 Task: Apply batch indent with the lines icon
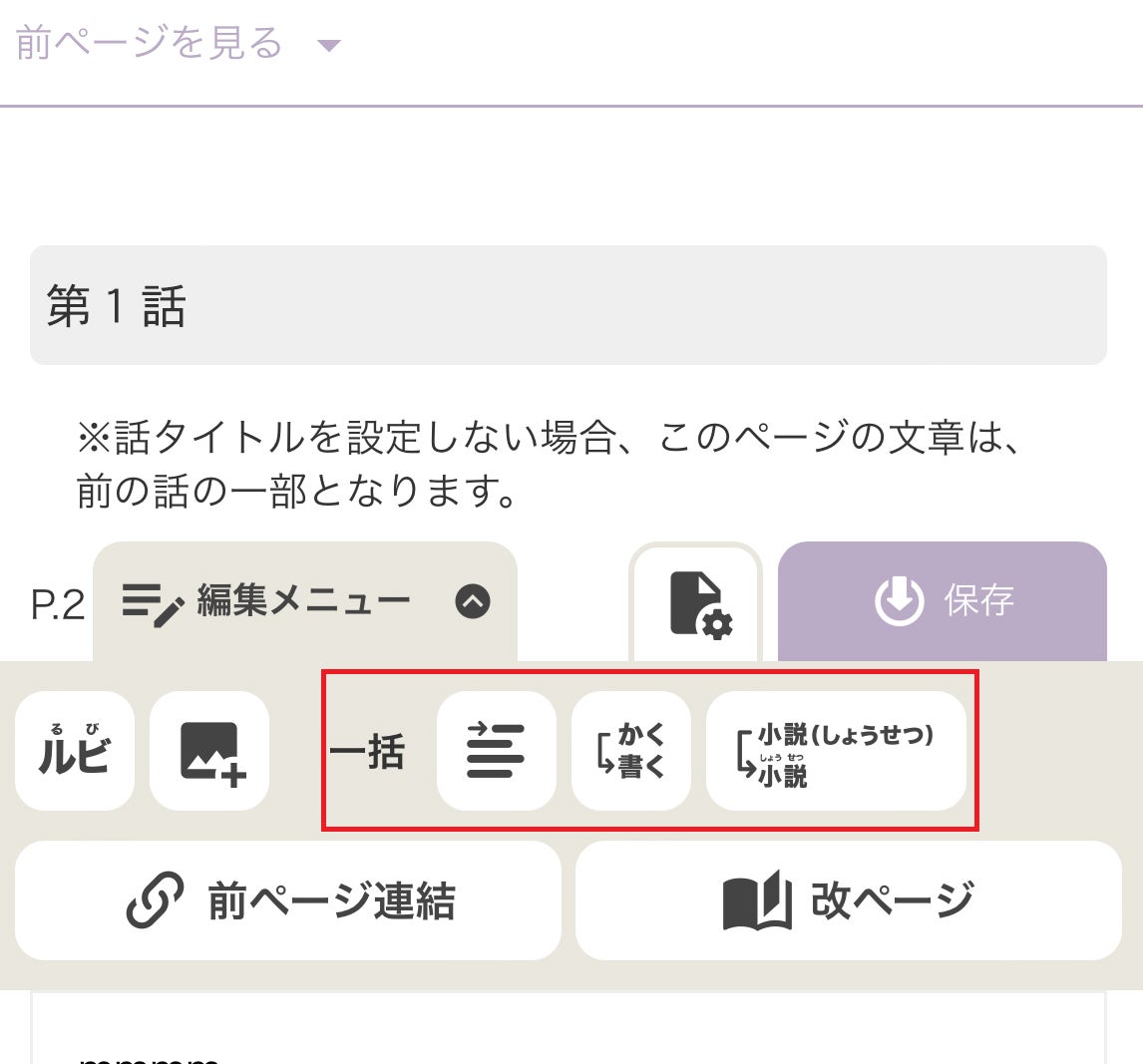pos(496,751)
